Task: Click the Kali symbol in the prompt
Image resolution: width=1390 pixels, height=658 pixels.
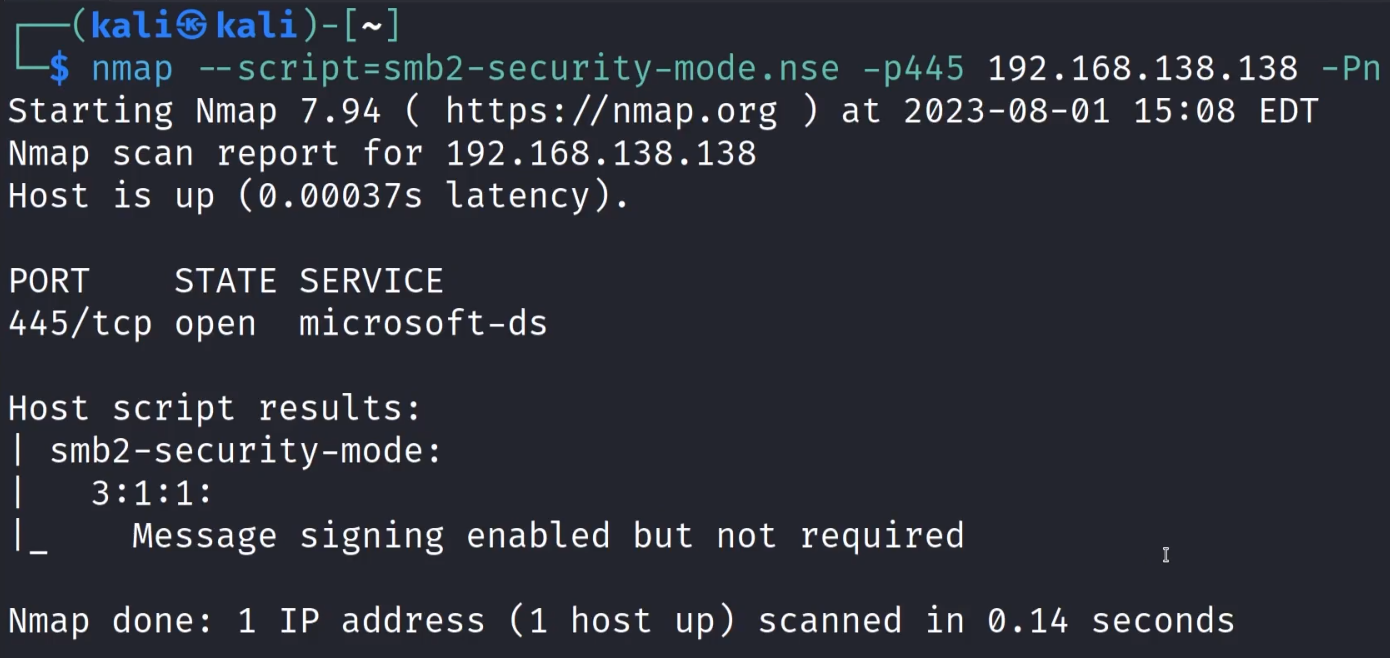Action: [191, 27]
